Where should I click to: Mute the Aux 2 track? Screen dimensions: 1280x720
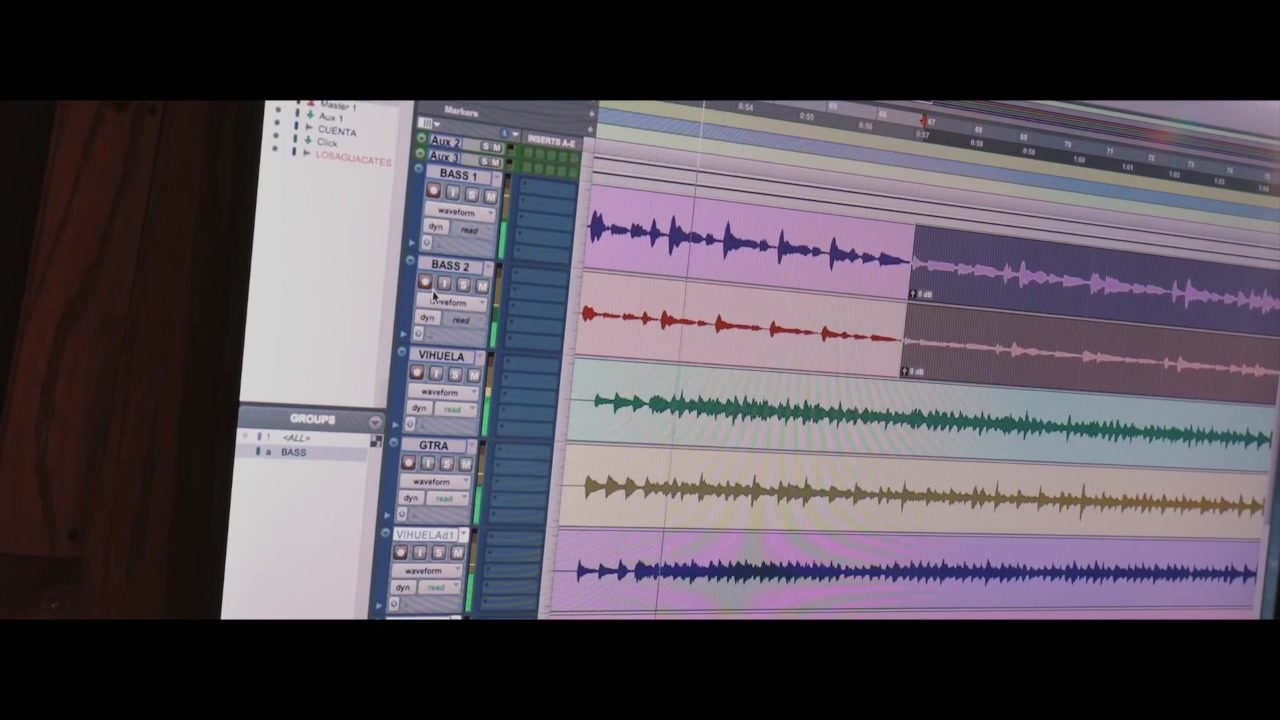point(497,148)
